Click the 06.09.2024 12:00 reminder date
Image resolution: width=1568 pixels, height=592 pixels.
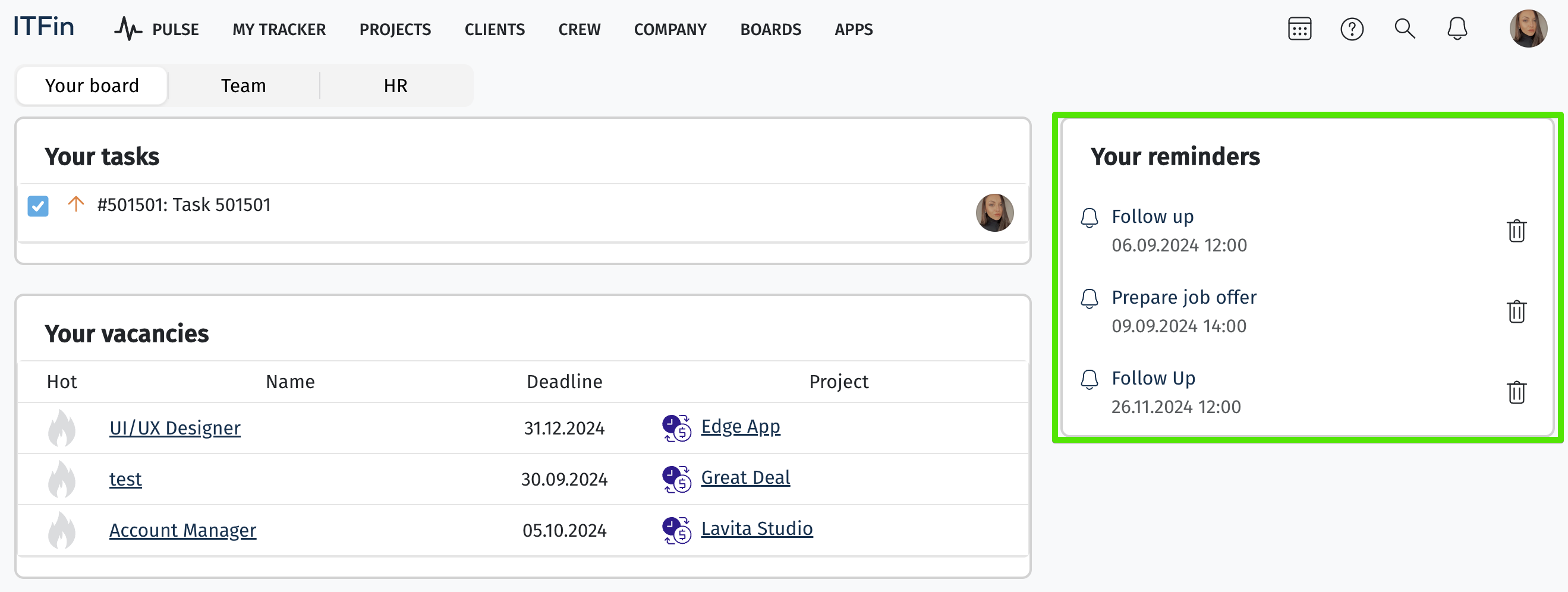(x=1179, y=245)
